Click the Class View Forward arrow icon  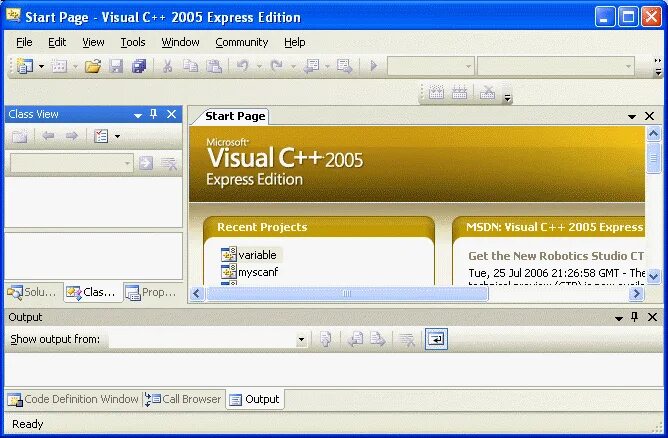72,136
